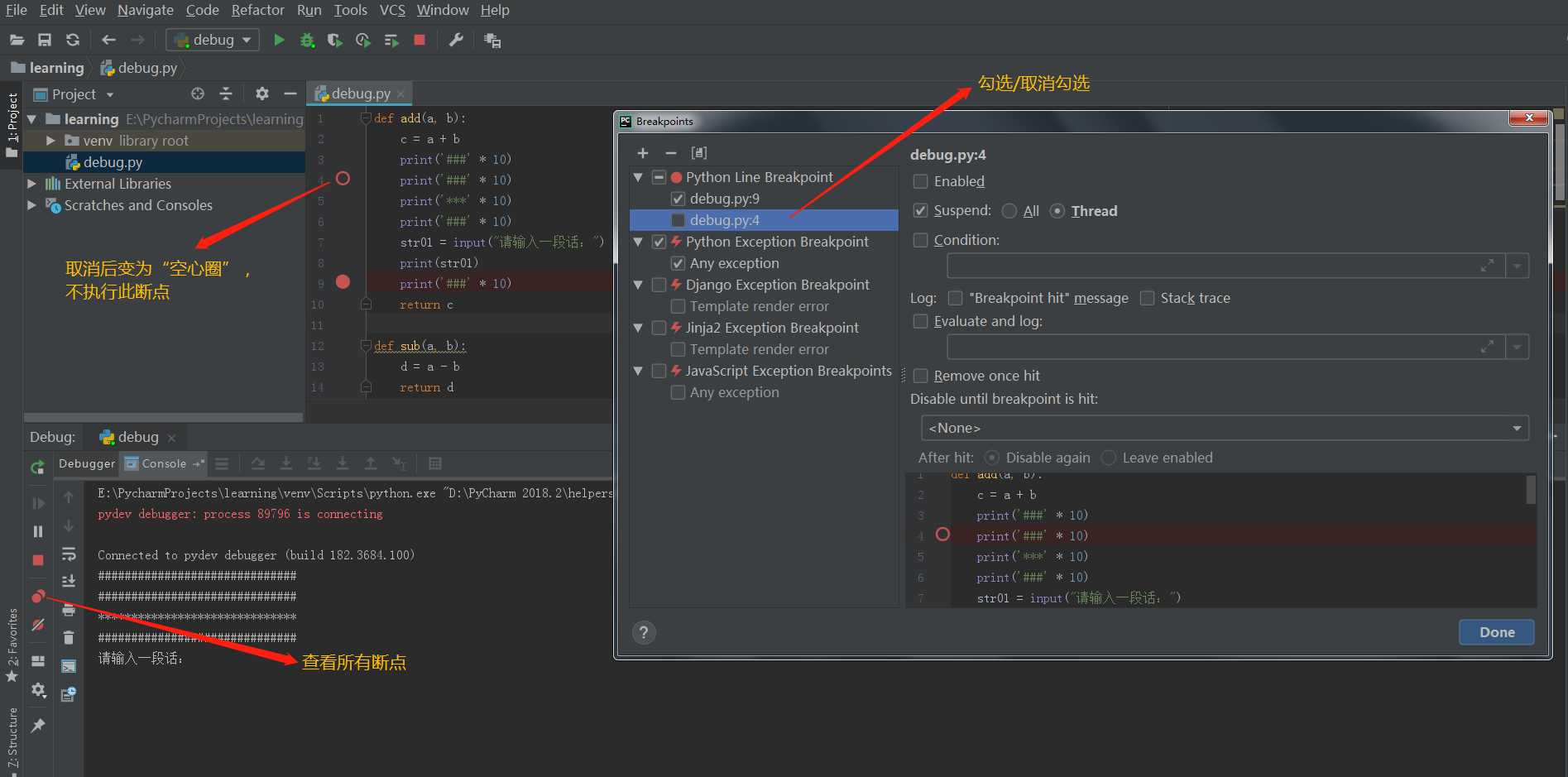Toggle the Enabled checkbox for debug.py:4
The height and width of the screenshot is (777, 1568).
tap(920, 181)
